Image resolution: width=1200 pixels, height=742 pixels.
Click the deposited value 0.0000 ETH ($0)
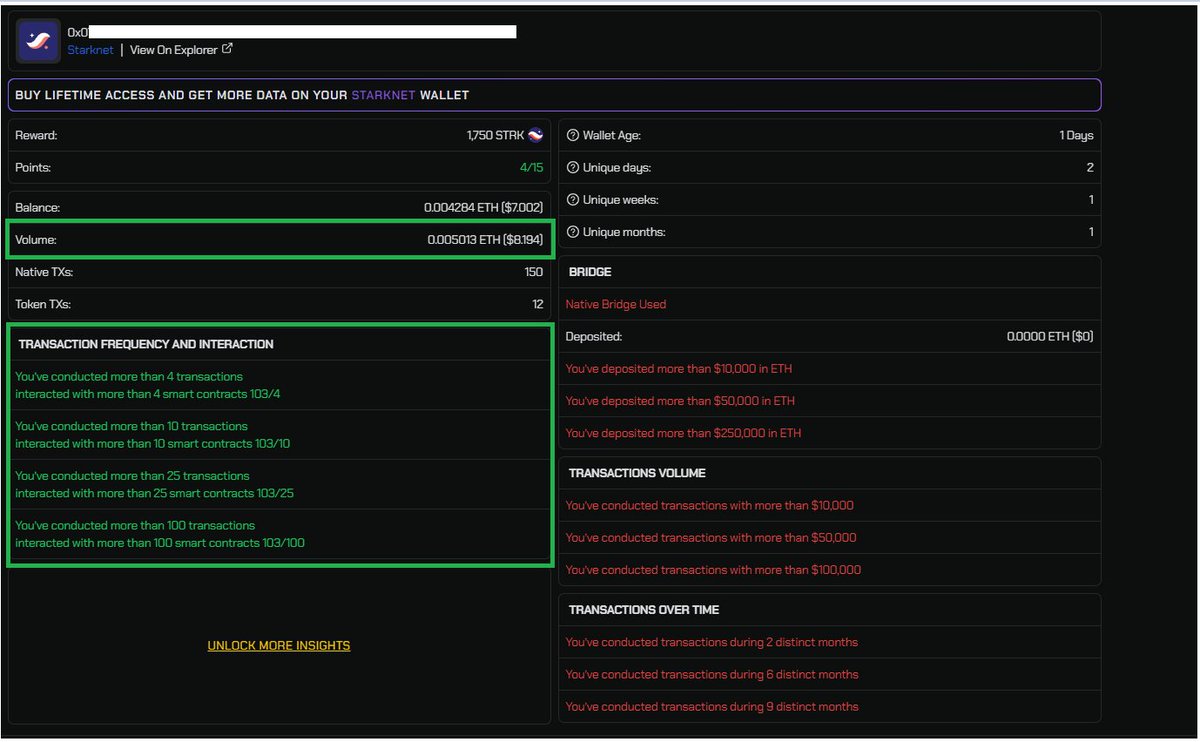click(1050, 337)
